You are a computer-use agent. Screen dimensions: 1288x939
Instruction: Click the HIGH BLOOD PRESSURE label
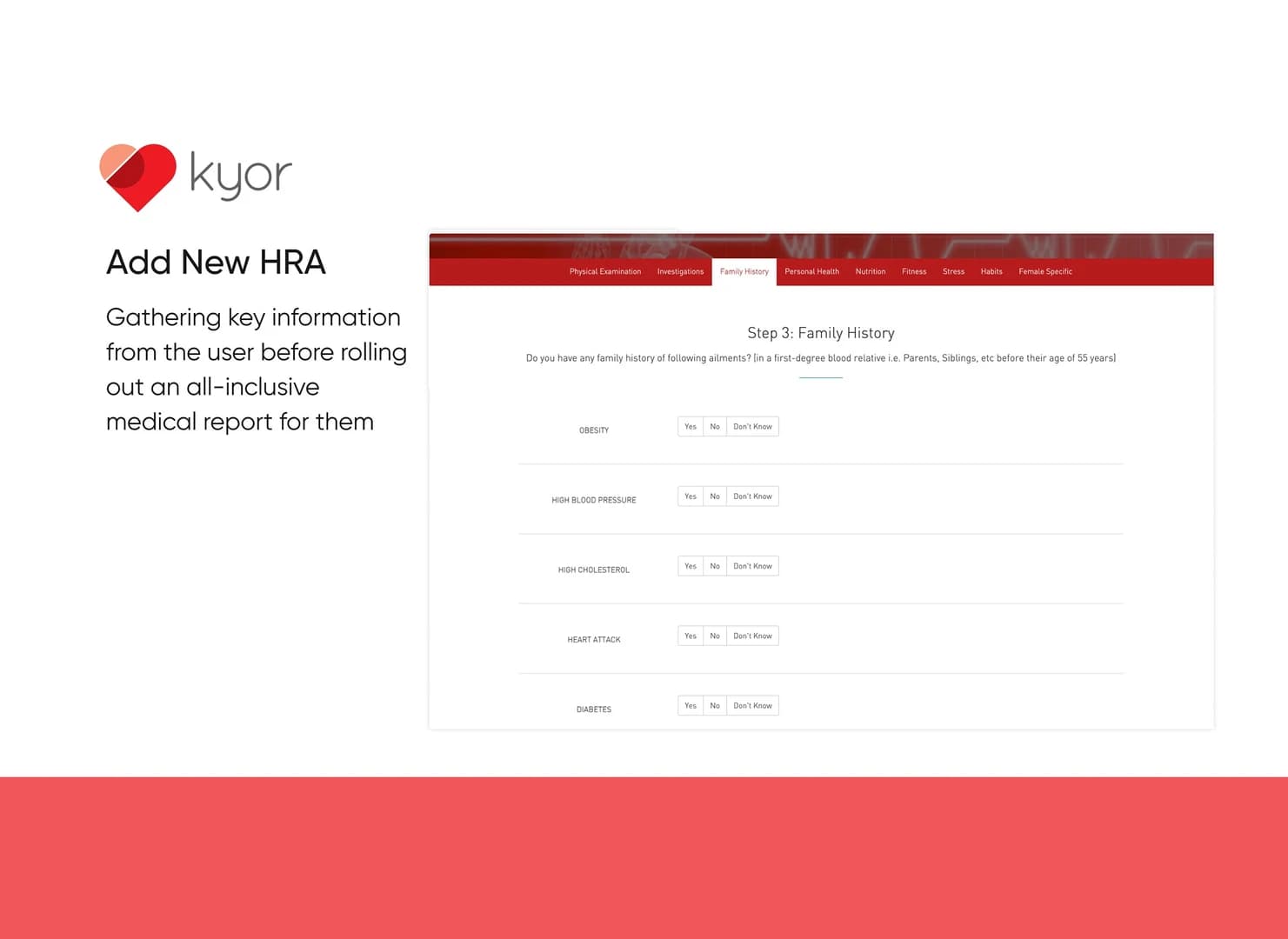594,500
